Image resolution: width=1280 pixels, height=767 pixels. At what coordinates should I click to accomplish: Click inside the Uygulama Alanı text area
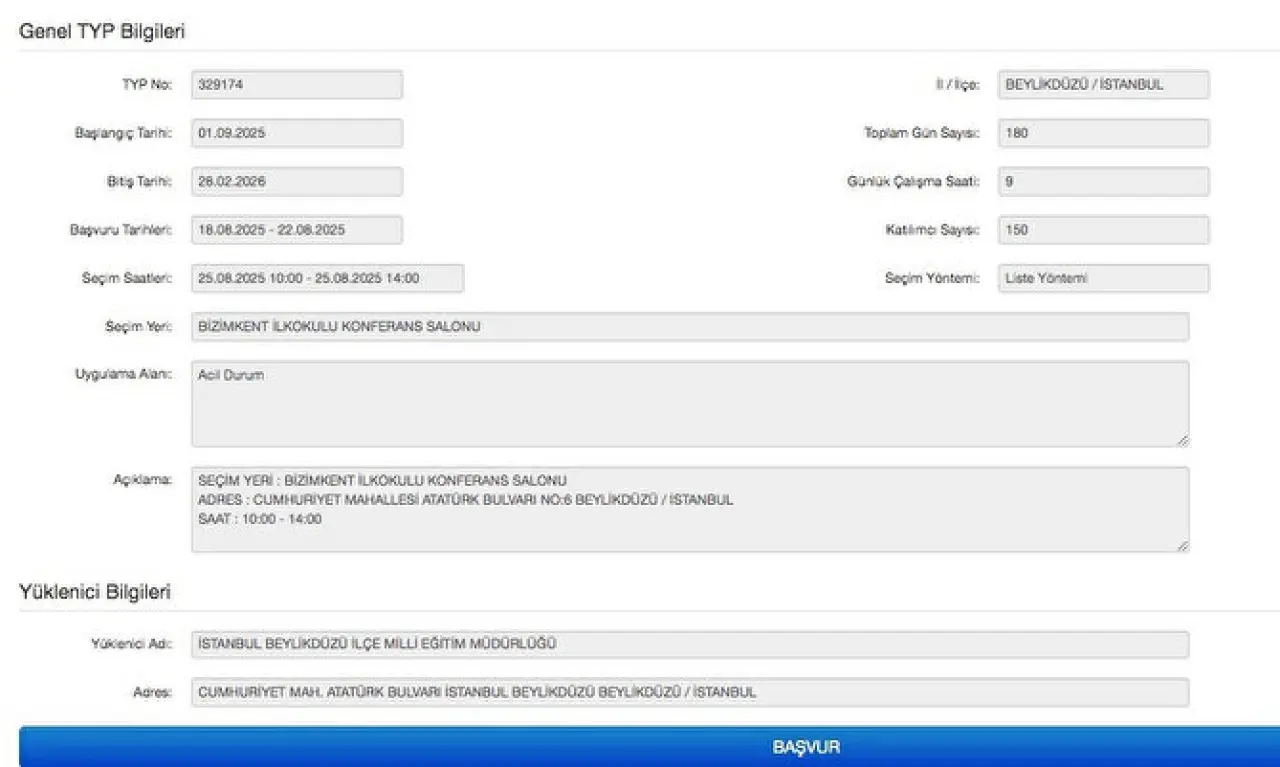tap(689, 404)
